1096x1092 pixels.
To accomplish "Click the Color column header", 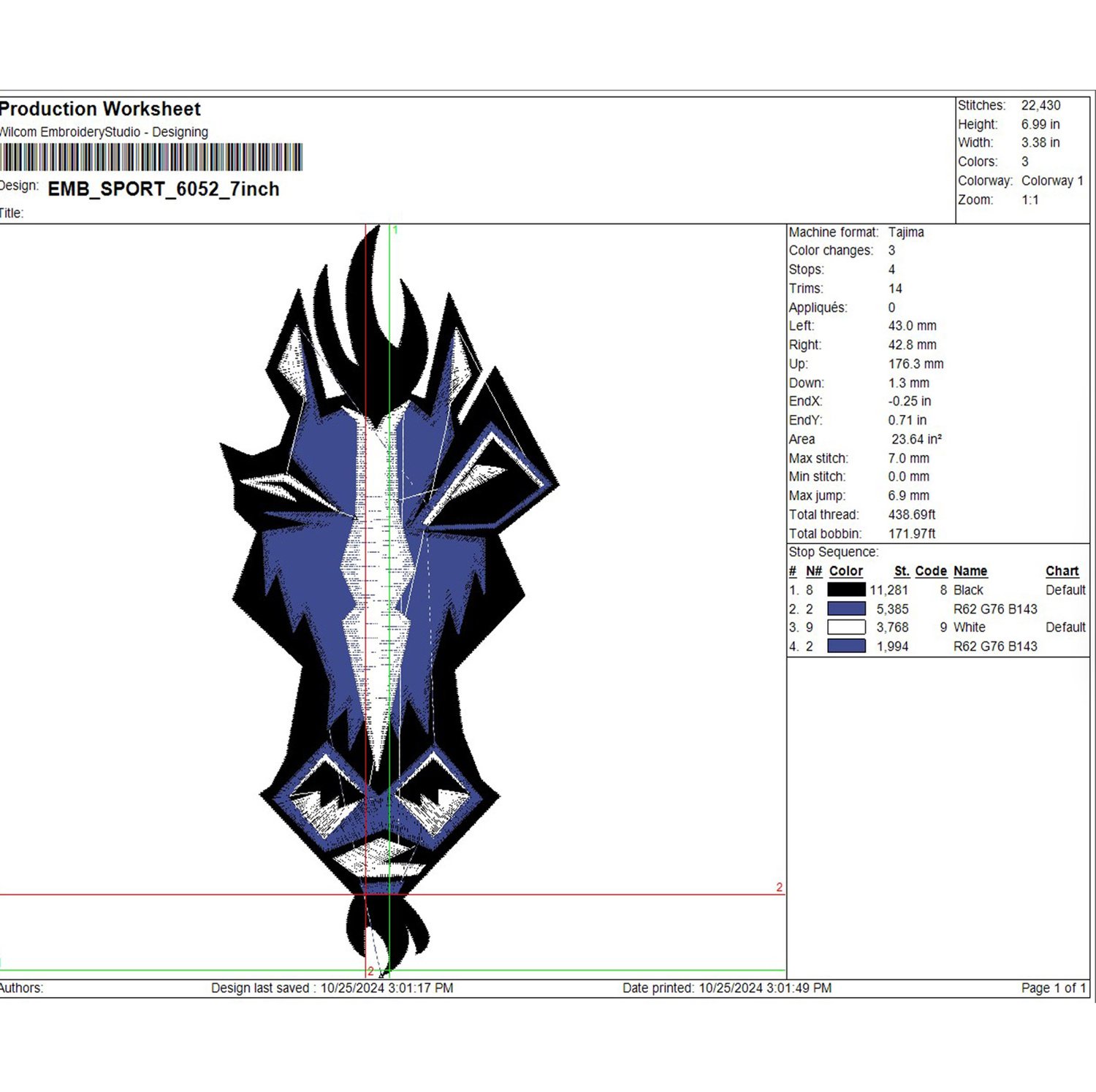I will tap(845, 571).
